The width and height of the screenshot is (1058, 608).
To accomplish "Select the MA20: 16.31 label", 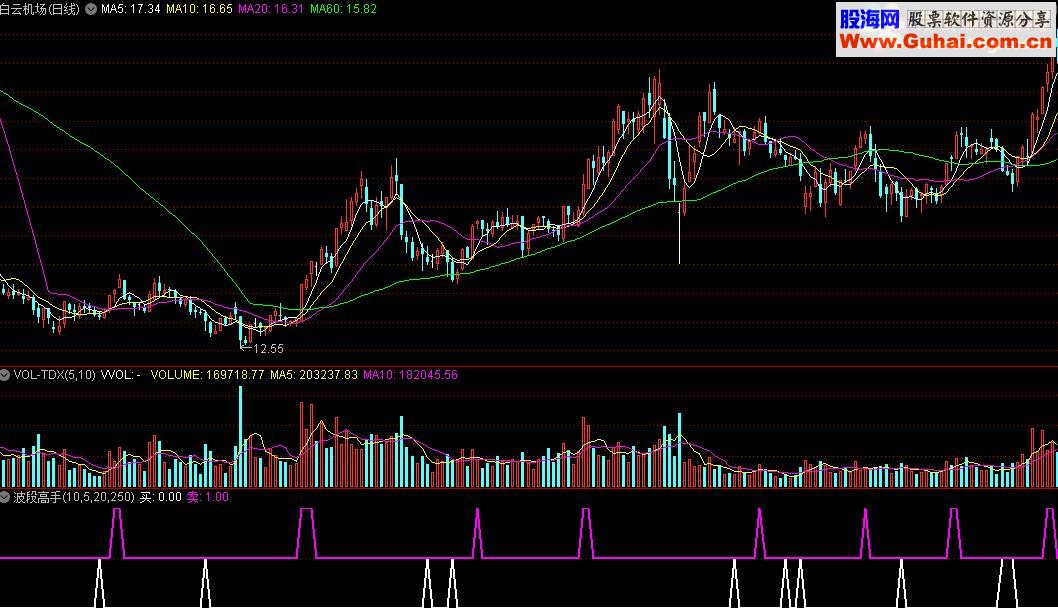I will (x=271, y=9).
